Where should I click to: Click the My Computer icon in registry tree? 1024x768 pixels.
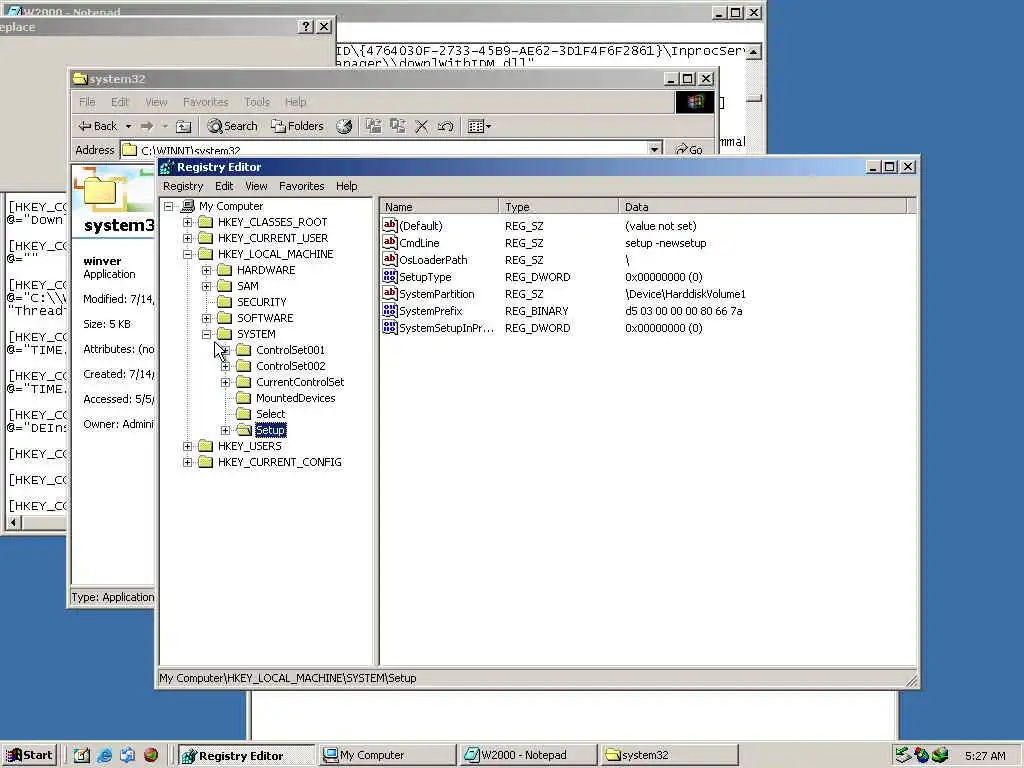pos(187,206)
